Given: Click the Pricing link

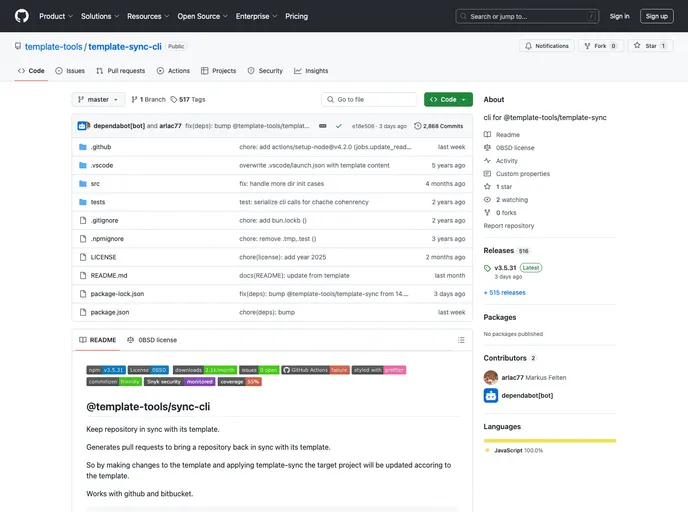Looking at the screenshot, I should [x=297, y=16].
